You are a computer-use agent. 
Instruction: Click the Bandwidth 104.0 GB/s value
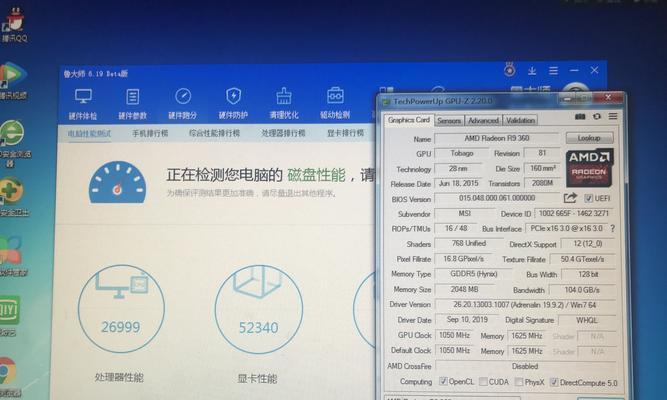point(582,290)
